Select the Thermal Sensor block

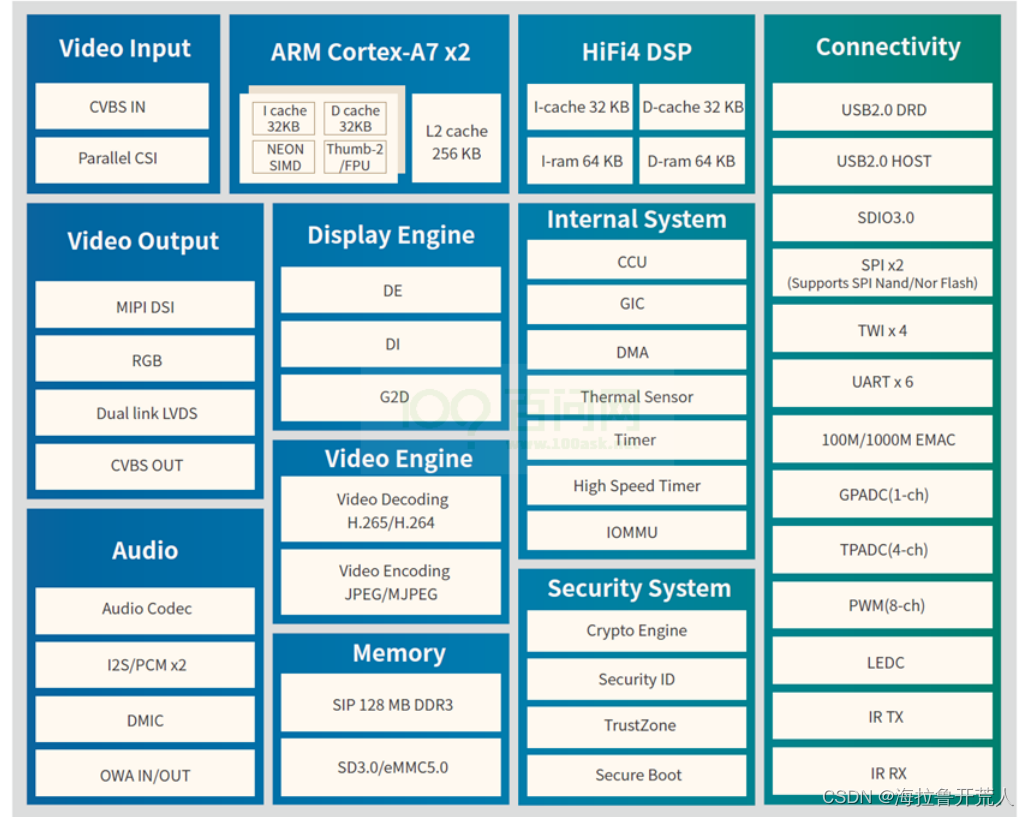(637, 395)
